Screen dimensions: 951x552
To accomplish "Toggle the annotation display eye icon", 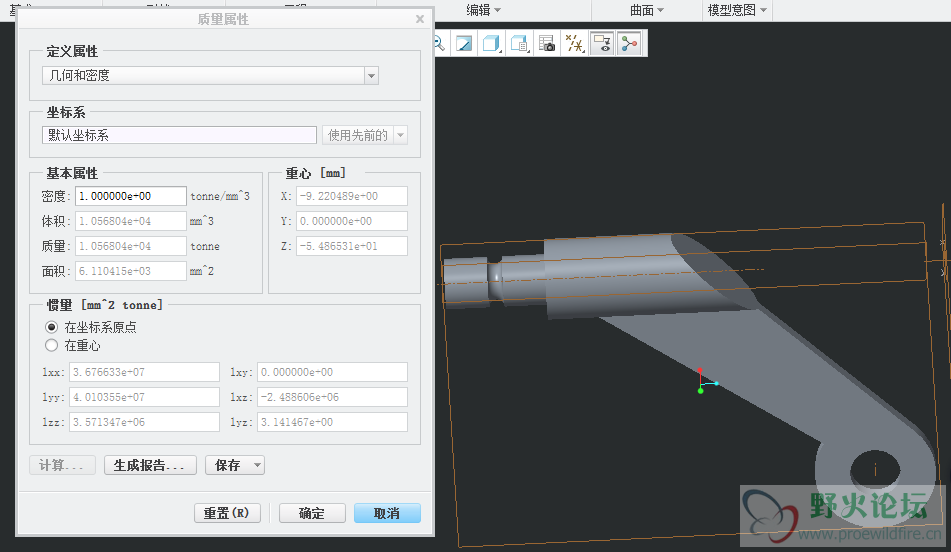I will pos(602,44).
